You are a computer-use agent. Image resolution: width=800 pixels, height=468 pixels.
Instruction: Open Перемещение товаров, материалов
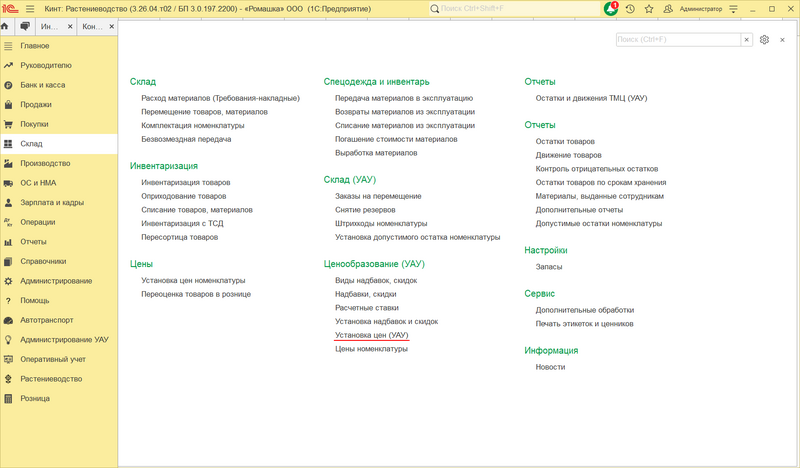tap(205, 112)
